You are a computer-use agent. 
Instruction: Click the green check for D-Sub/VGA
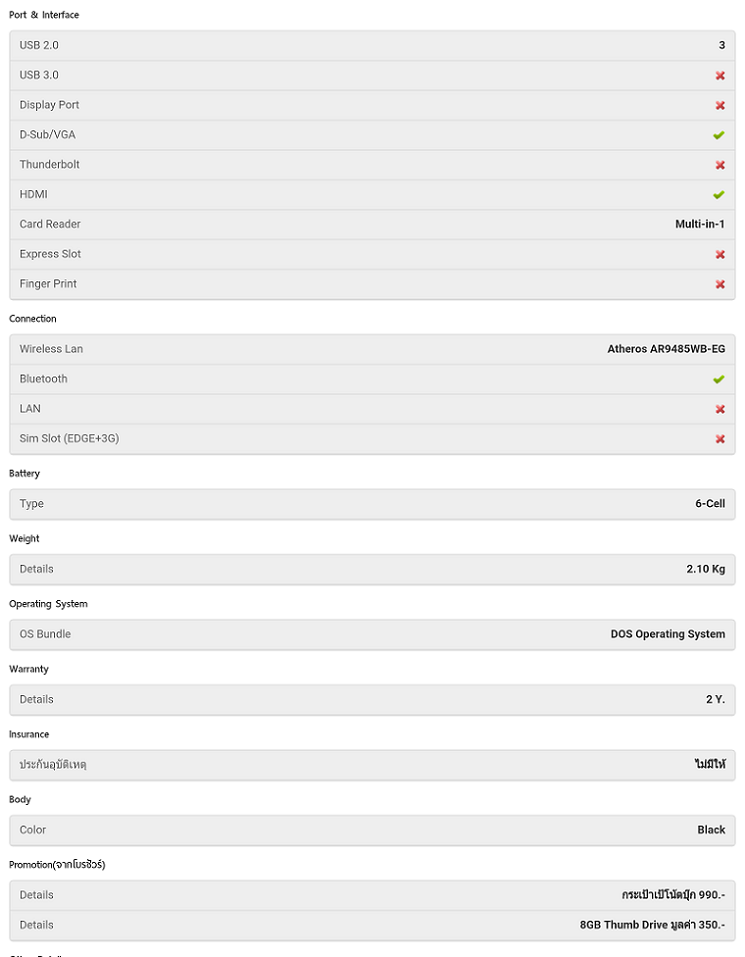click(719, 135)
